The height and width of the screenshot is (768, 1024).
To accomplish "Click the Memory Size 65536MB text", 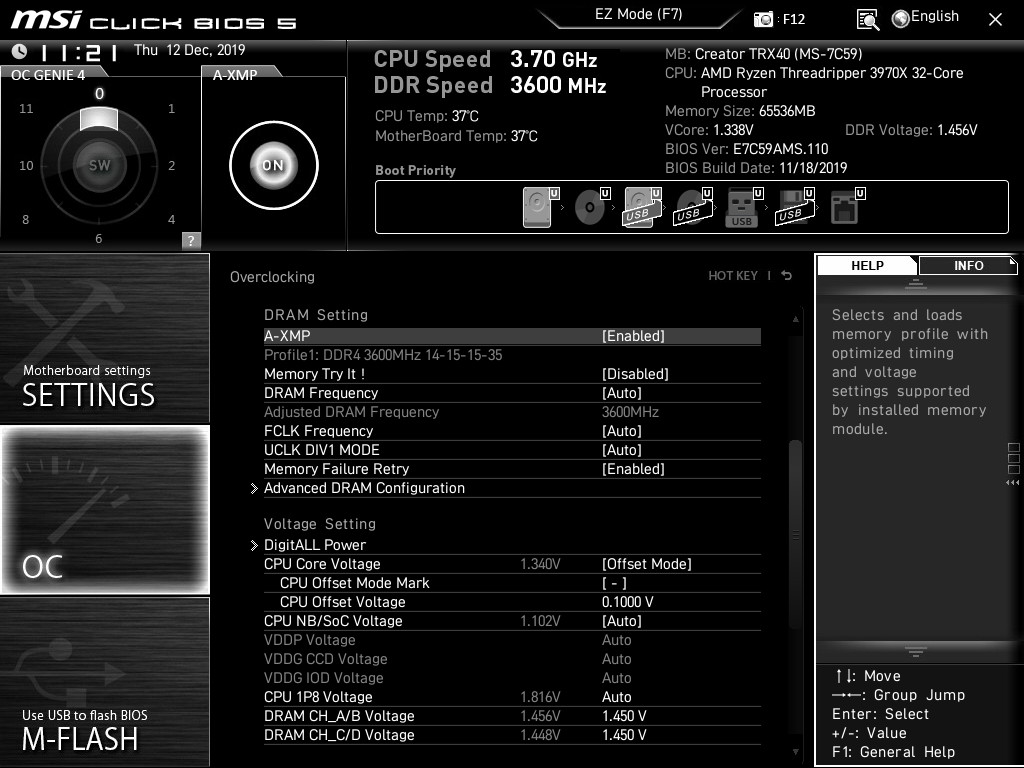I will pos(740,111).
